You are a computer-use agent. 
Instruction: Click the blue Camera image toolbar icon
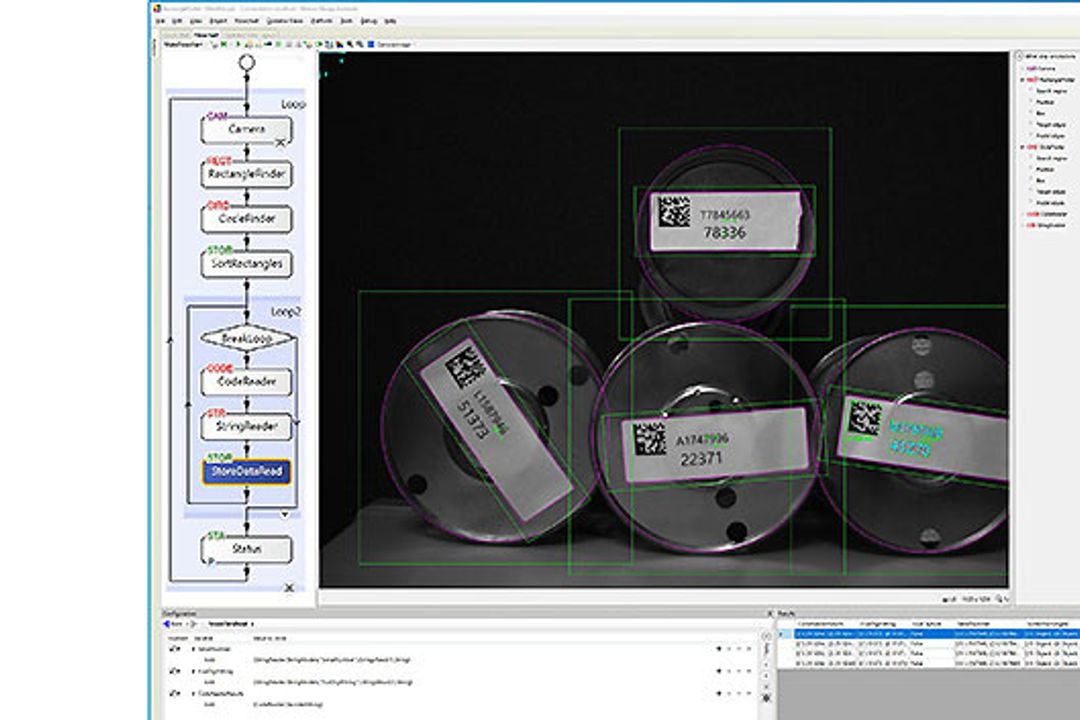pos(371,44)
